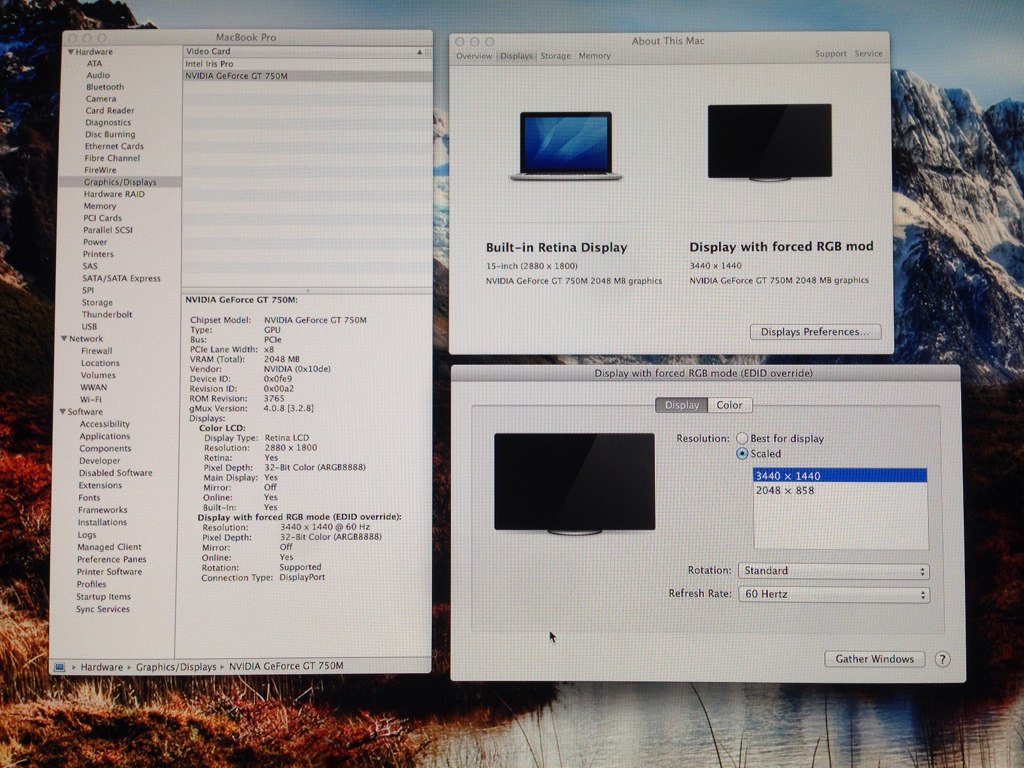Open the Rotation dropdown set to Standard
This screenshot has height=768, width=1024.
tap(834, 571)
